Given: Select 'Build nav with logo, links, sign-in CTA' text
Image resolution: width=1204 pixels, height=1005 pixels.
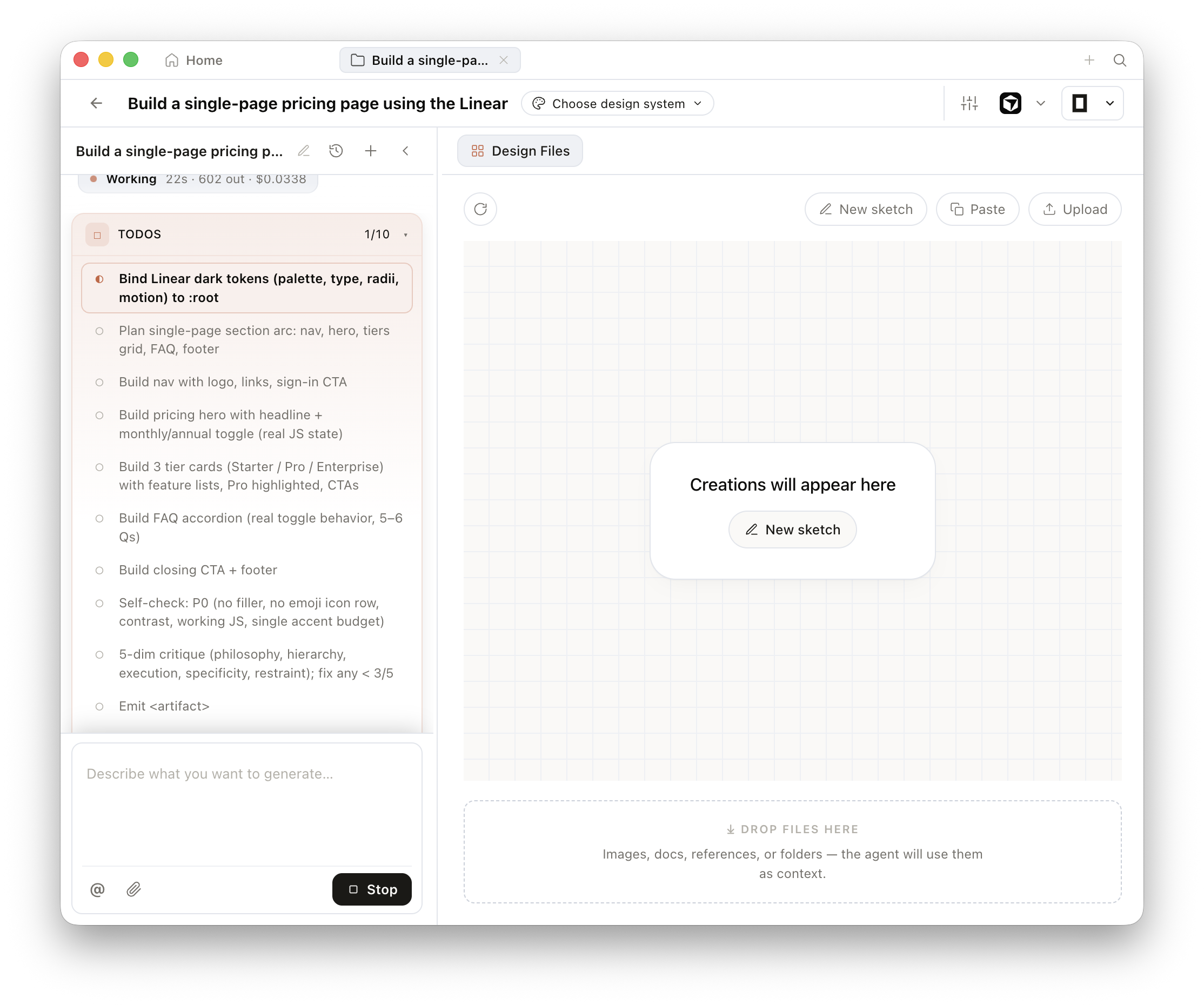Looking at the screenshot, I should tap(233, 383).
